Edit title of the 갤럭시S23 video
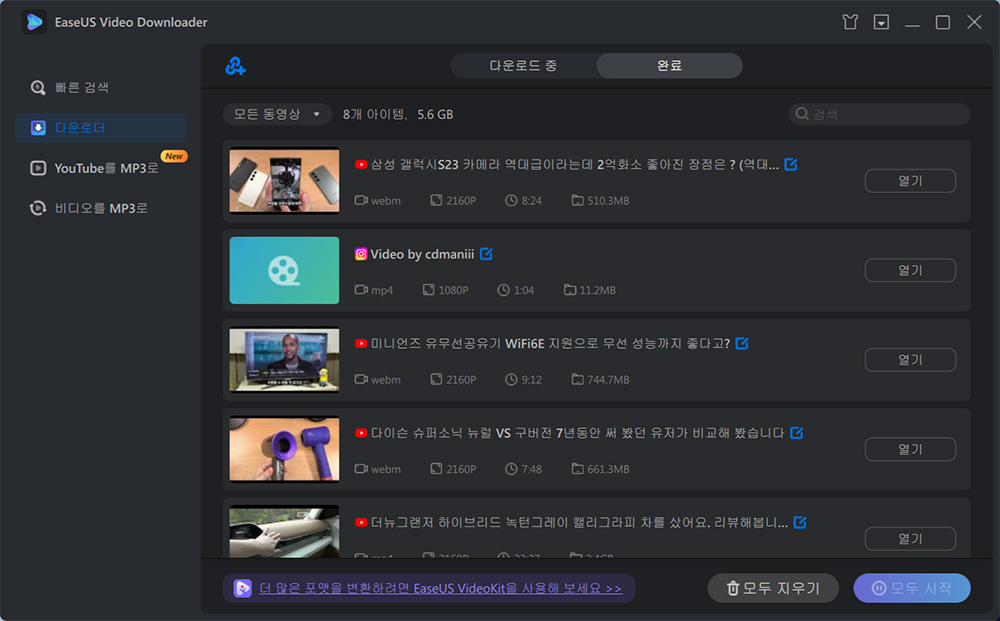This screenshot has width=1000, height=621. 791,164
